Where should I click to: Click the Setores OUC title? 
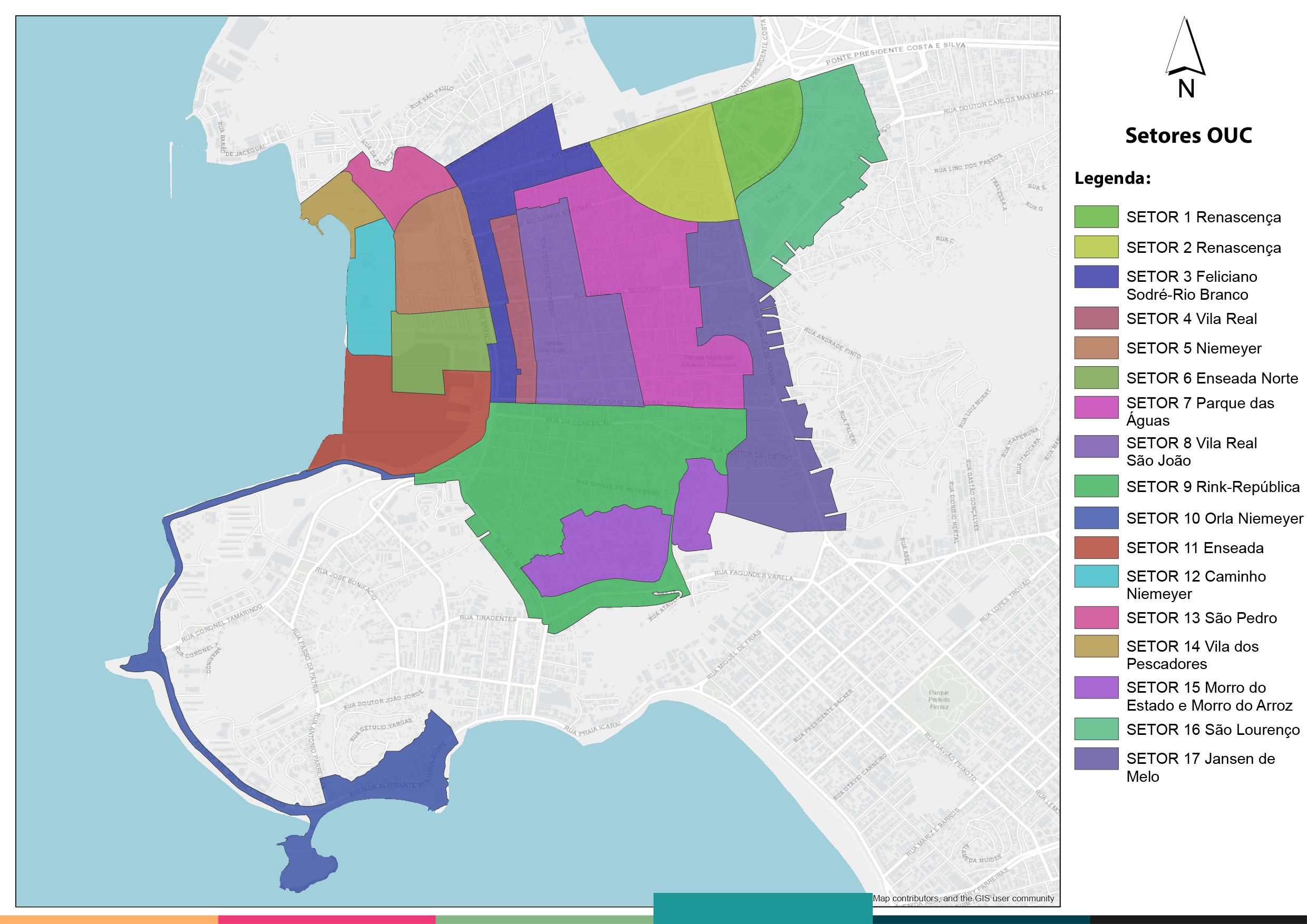click(1188, 135)
